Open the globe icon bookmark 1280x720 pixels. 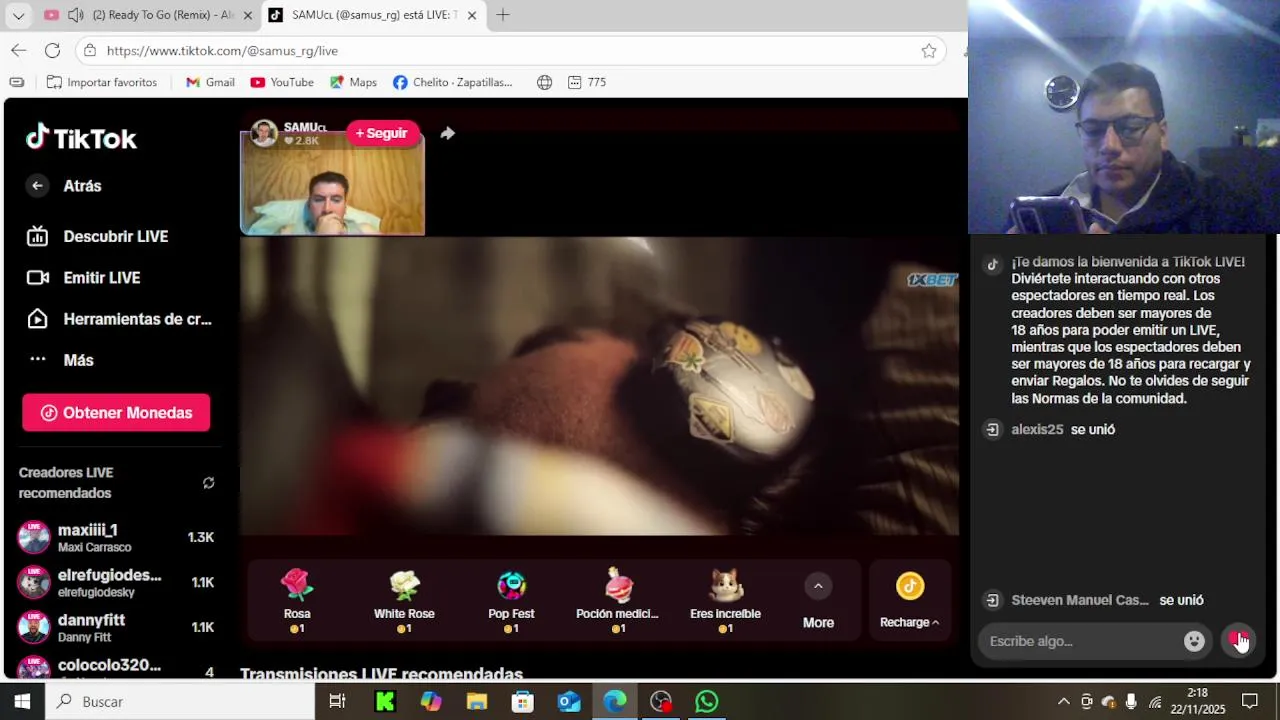[x=544, y=82]
